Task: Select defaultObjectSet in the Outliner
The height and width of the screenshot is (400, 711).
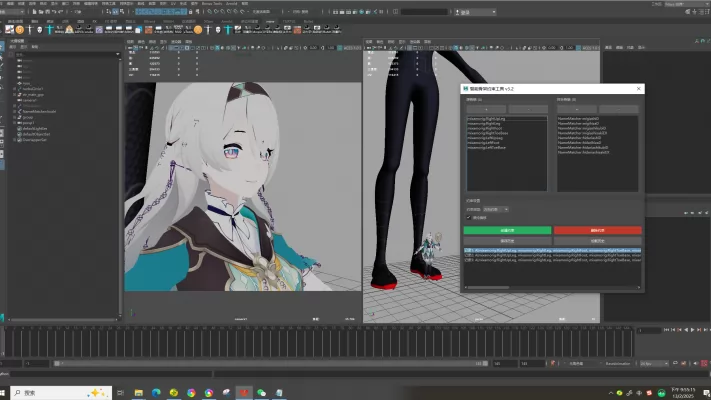Action: [x=36, y=134]
